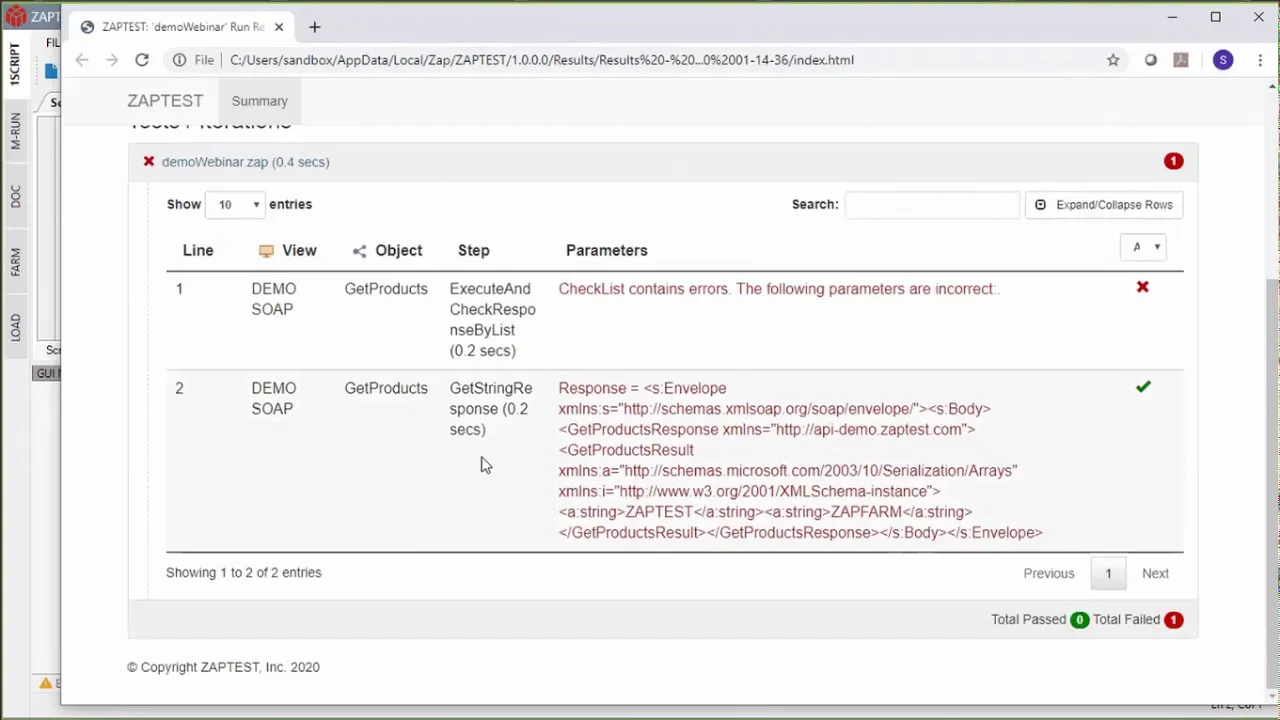Click GetProducts object in line 1
The image size is (1280, 720).
click(x=386, y=289)
